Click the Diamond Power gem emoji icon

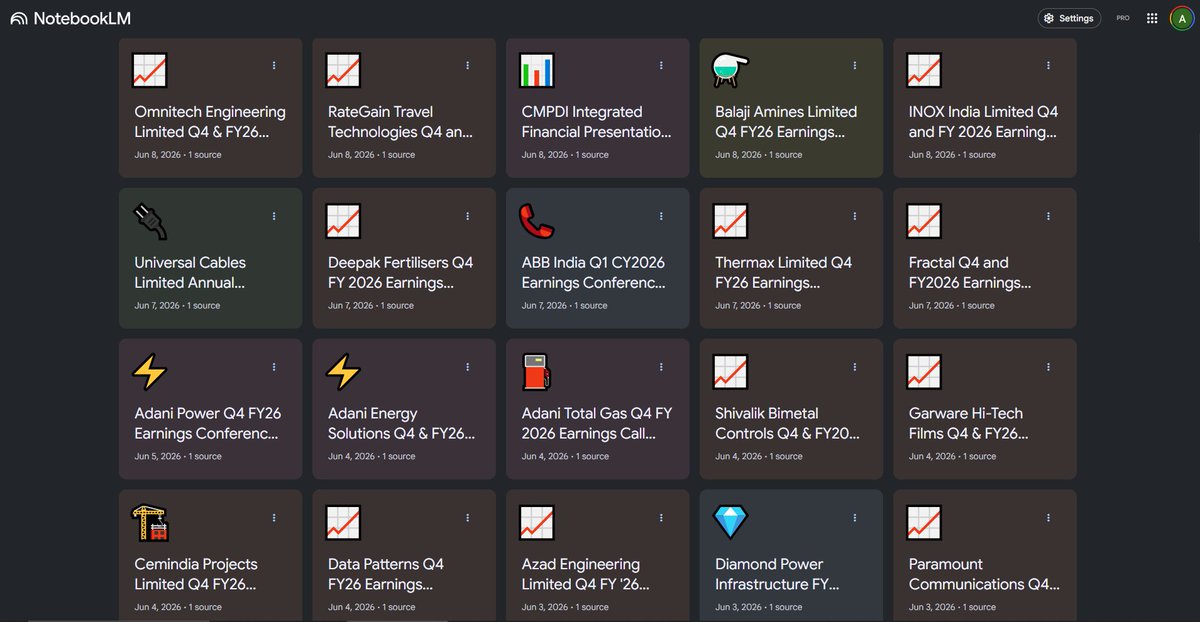pos(730,523)
